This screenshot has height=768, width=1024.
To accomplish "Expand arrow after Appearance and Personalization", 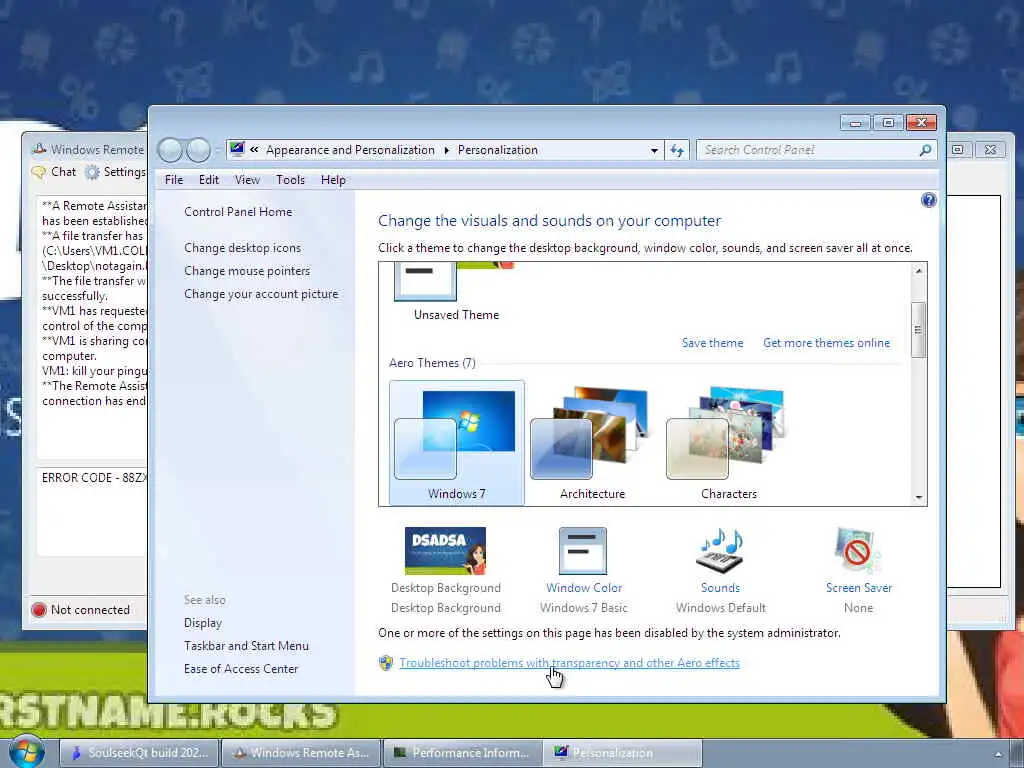I will click(447, 150).
